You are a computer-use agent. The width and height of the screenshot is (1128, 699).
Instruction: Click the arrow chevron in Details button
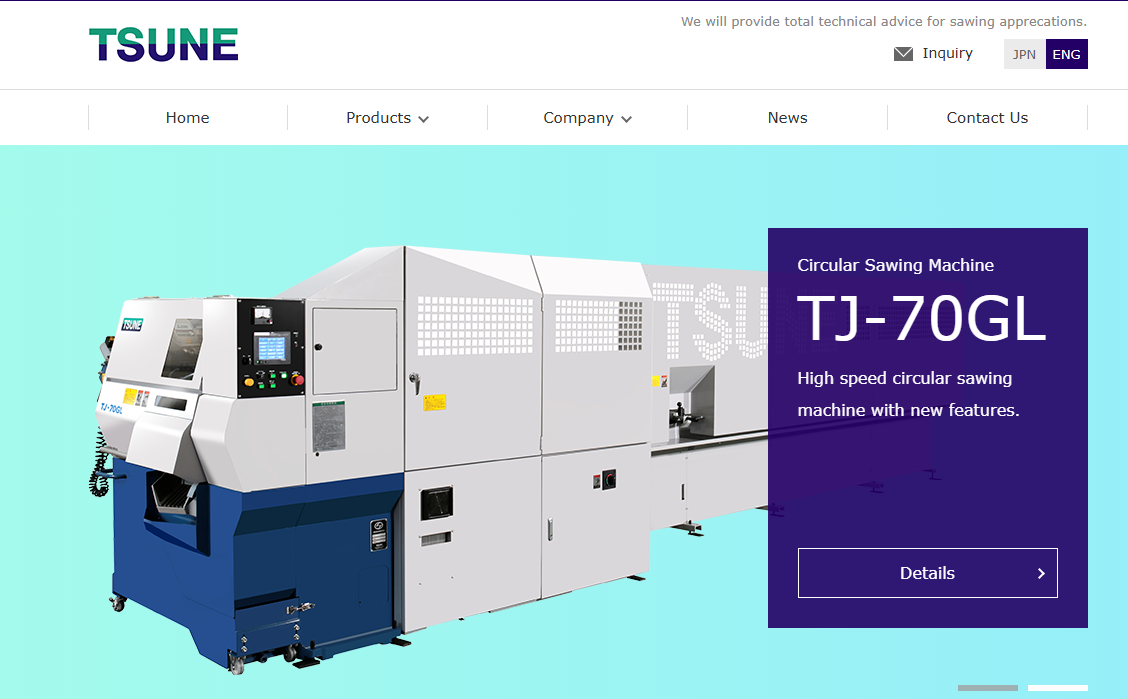coord(1041,573)
